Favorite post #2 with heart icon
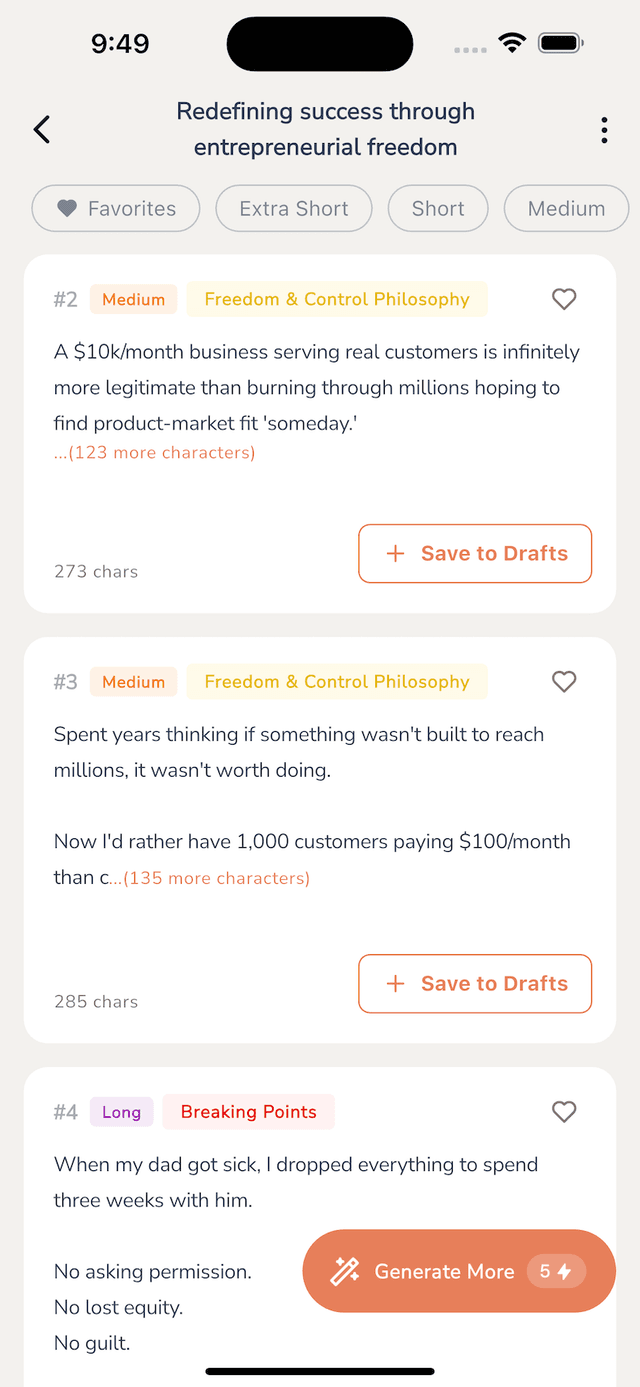 (x=564, y=299)
